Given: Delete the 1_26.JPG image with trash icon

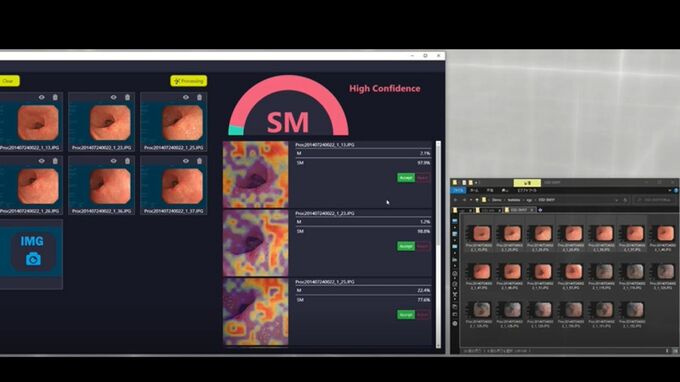Looking at the screenshot, I should coord(55,161).
